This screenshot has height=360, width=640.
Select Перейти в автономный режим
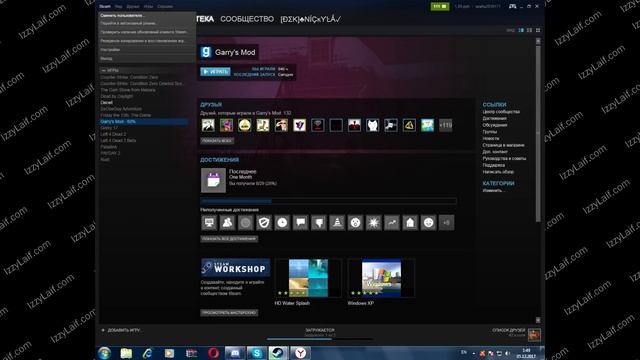(x=128, y=23)
